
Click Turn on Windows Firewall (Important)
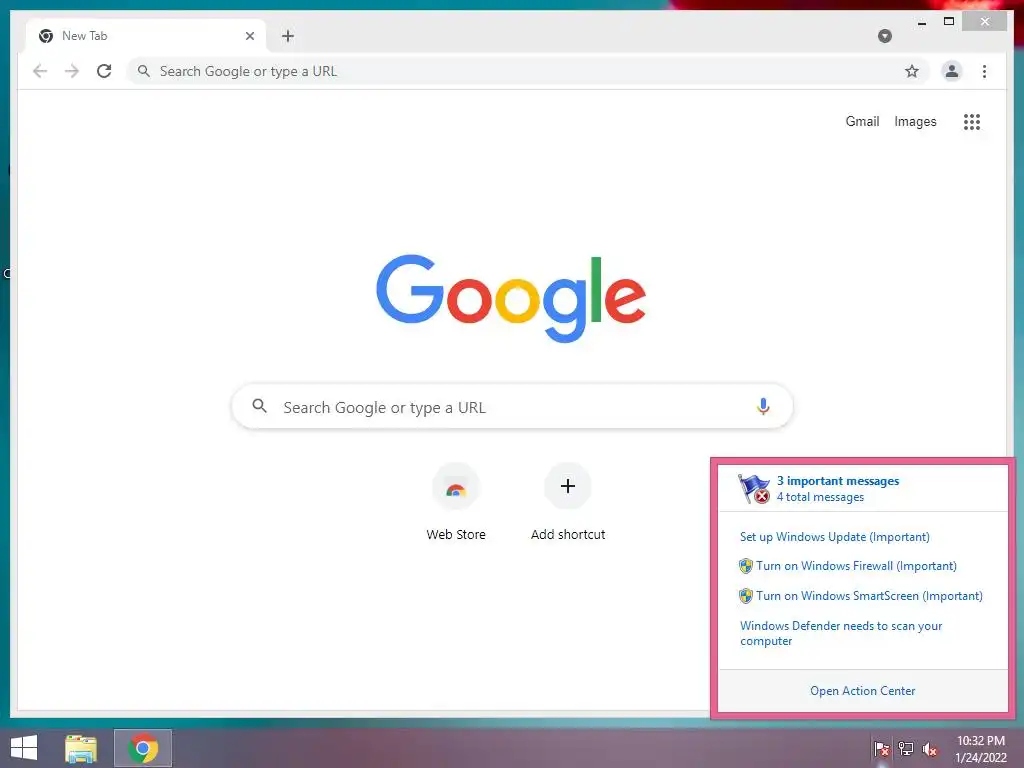click(x=856, y=566)
